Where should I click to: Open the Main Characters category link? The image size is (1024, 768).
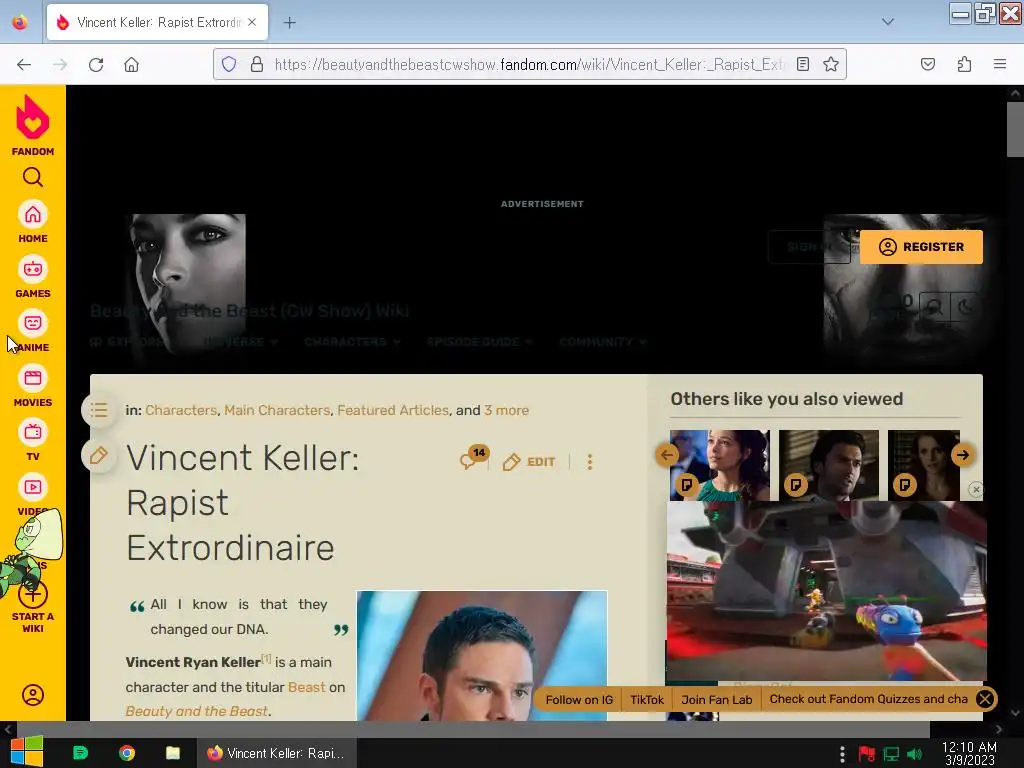[277, 410]
